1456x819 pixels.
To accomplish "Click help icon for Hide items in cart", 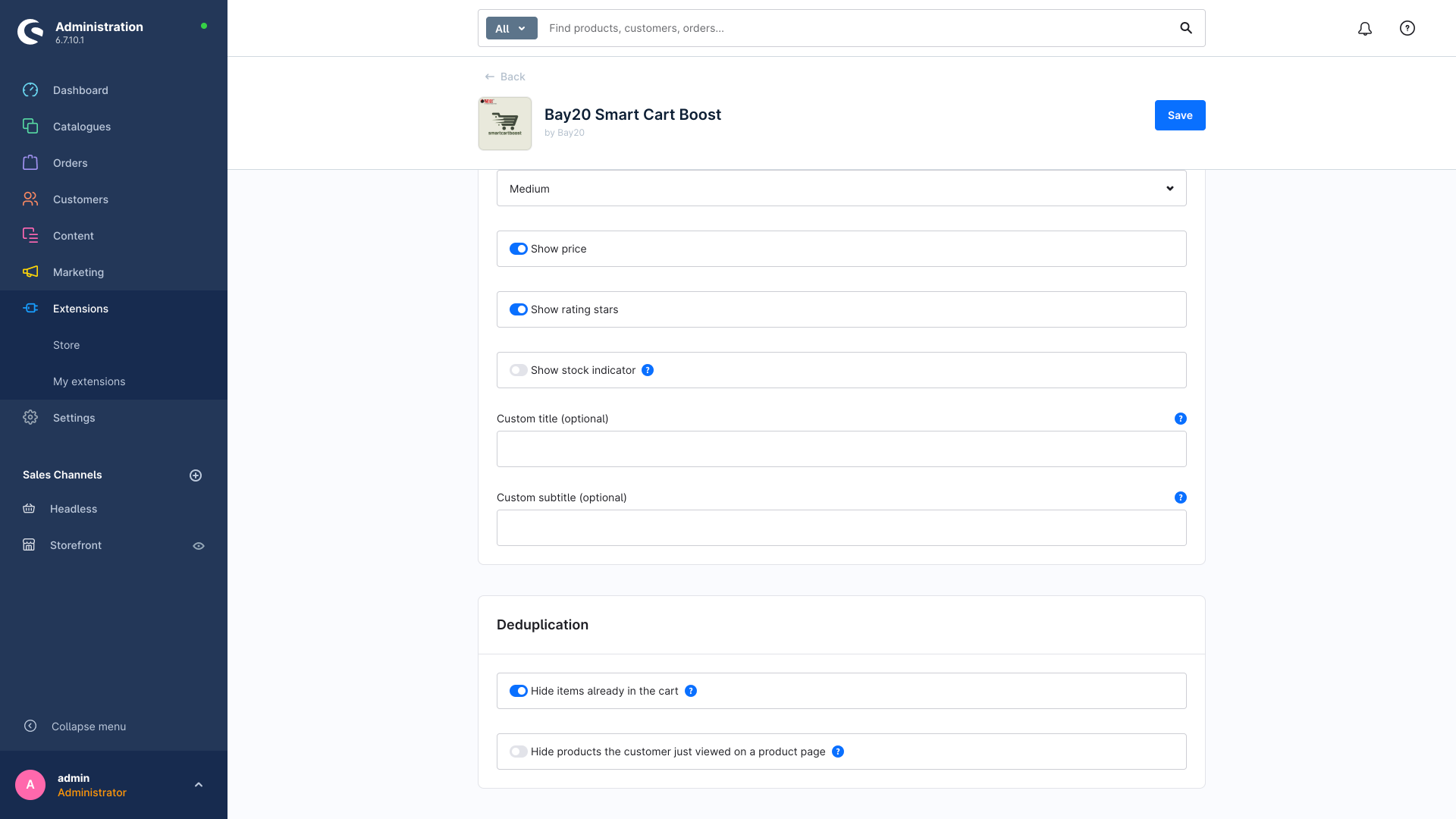I will click(691, 691).
